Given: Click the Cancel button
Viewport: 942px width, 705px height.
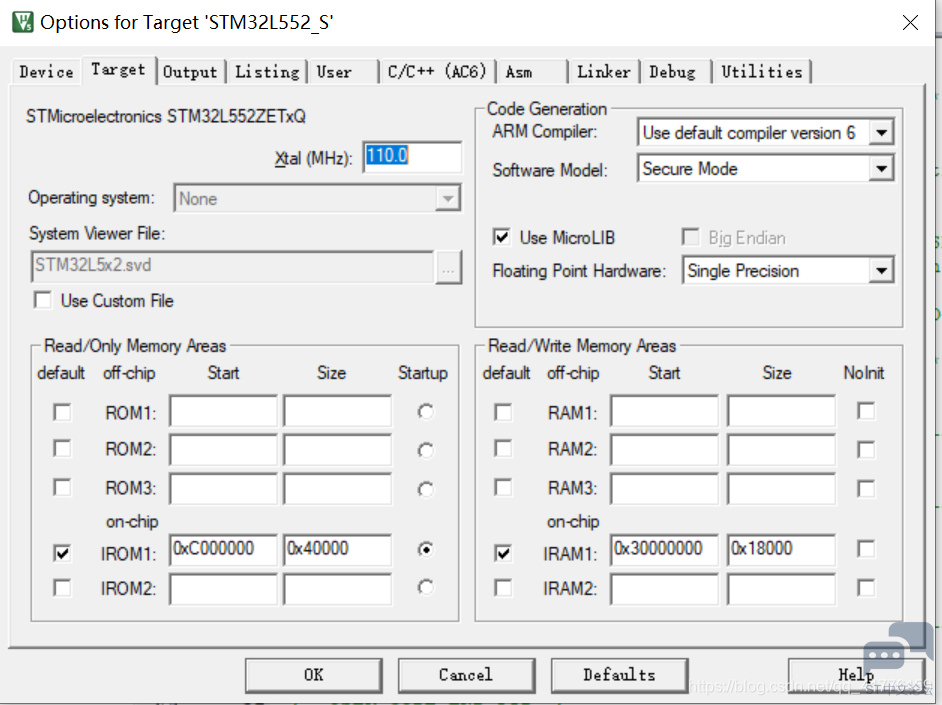Looking at the screenshot, I should (466, 675).
